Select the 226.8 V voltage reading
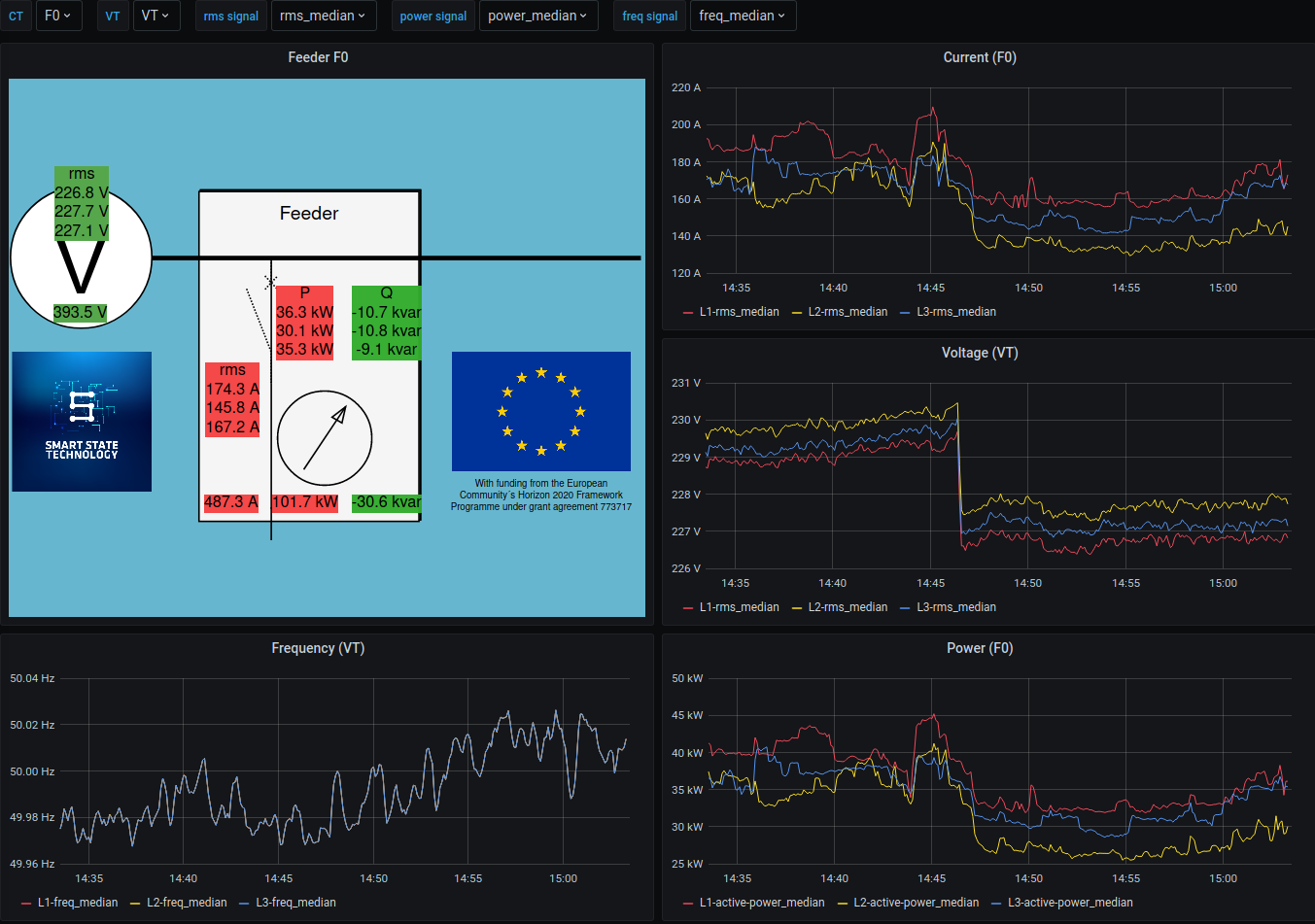This screenshot has width=1315, height=924. 82,192
